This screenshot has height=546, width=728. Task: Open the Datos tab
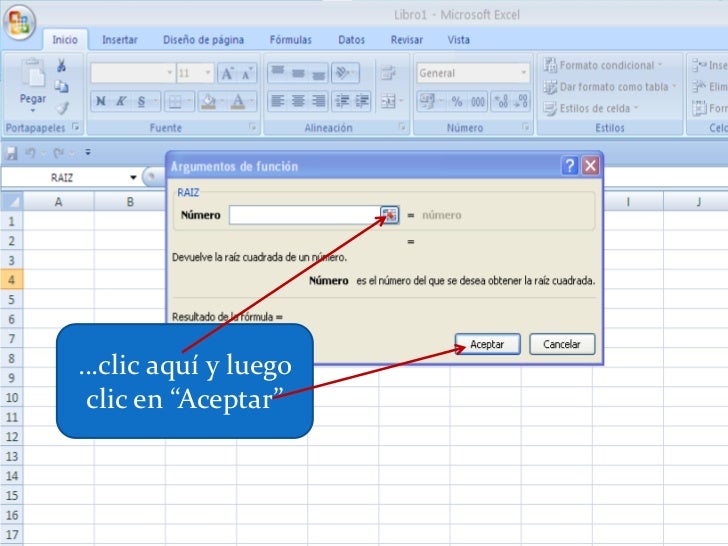point(351,40)
